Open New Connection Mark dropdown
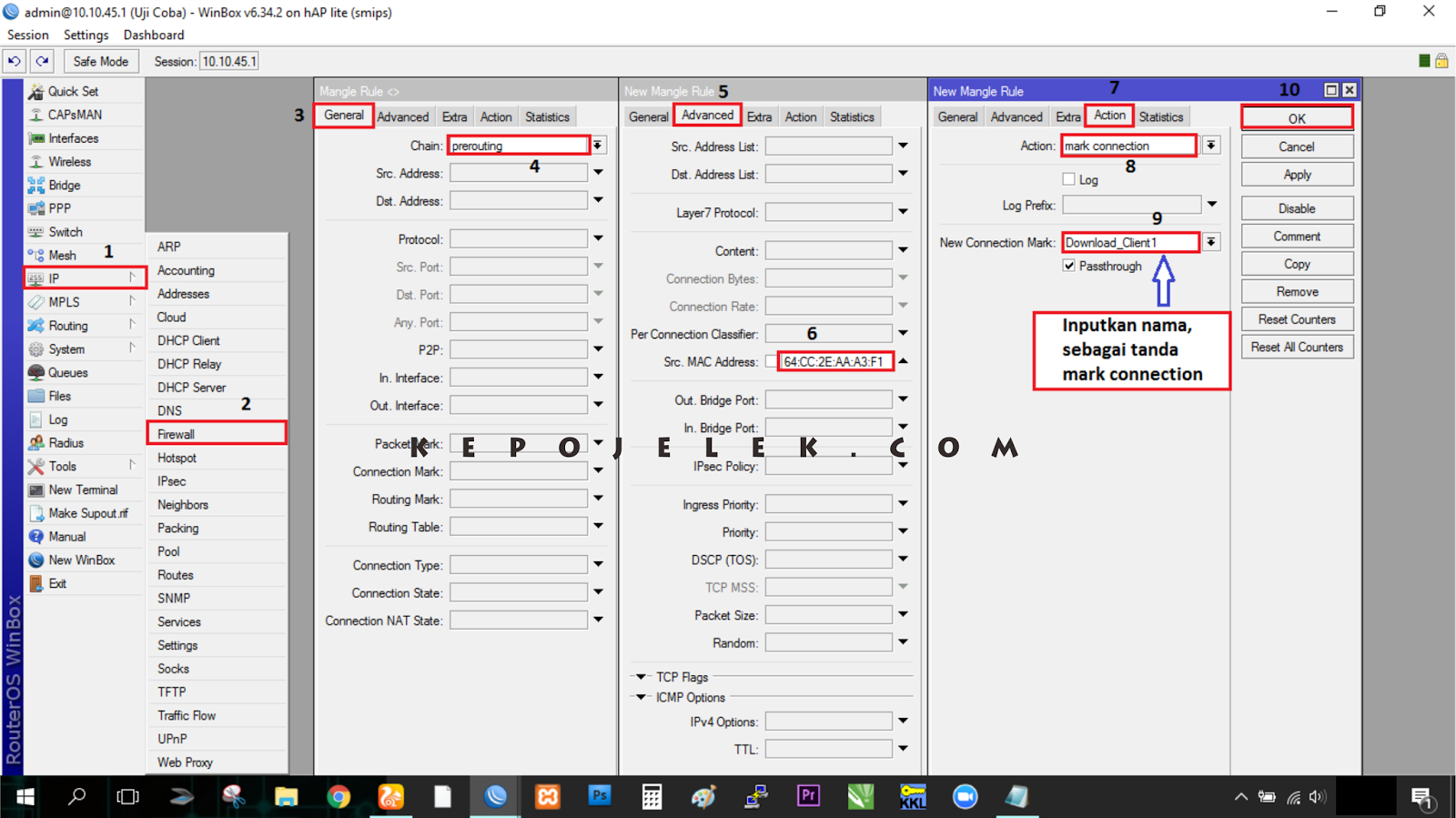1456x818 pixels. click(1210, 242)
